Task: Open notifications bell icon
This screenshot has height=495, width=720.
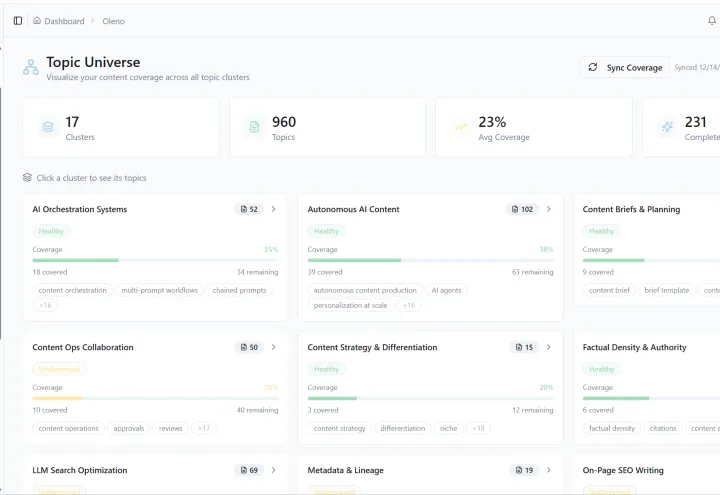Action: click(712, 21)
